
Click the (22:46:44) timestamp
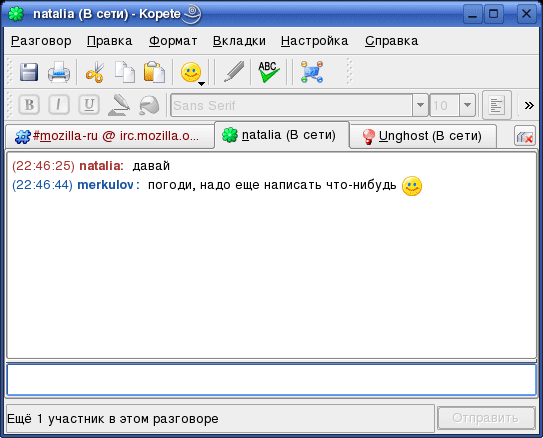coord(42,185)
